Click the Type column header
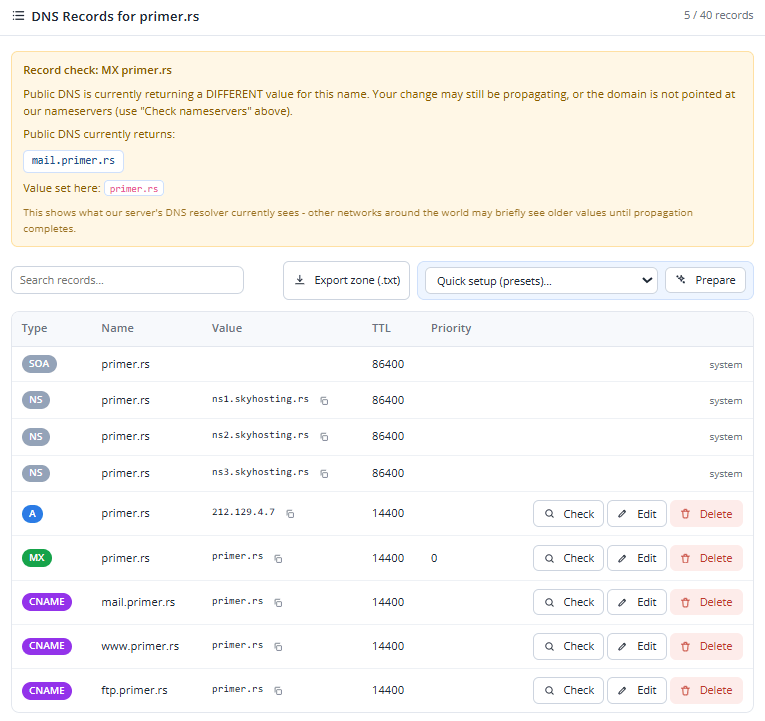 [34, 328]
